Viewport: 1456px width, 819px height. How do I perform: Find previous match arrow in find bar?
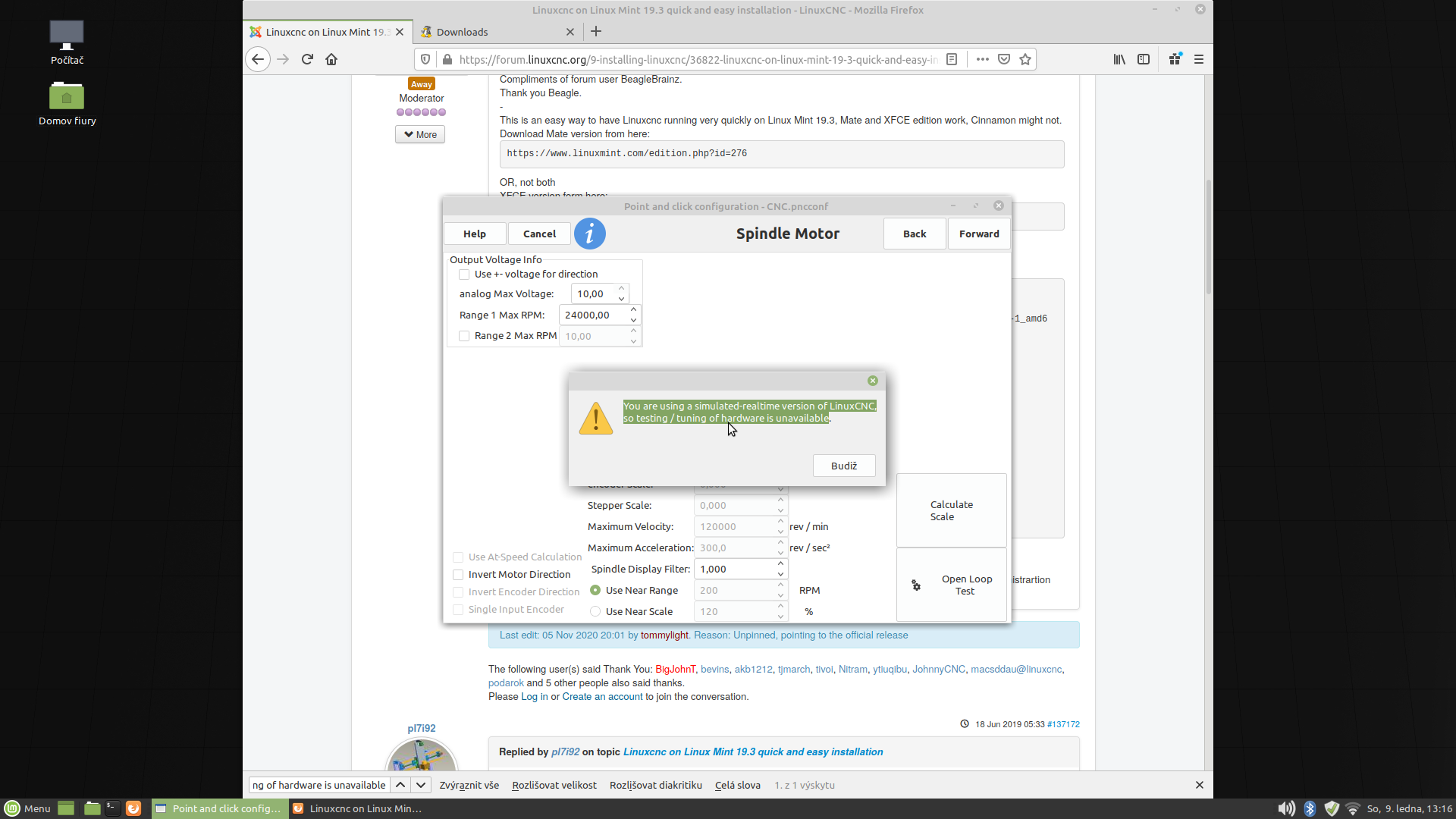click(400, 785)
